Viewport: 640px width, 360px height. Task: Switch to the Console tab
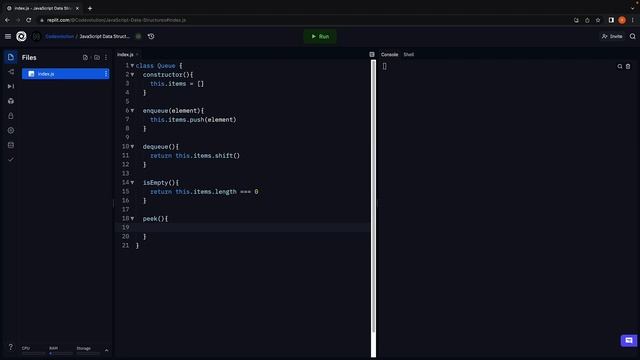click(x=389, y=54)
